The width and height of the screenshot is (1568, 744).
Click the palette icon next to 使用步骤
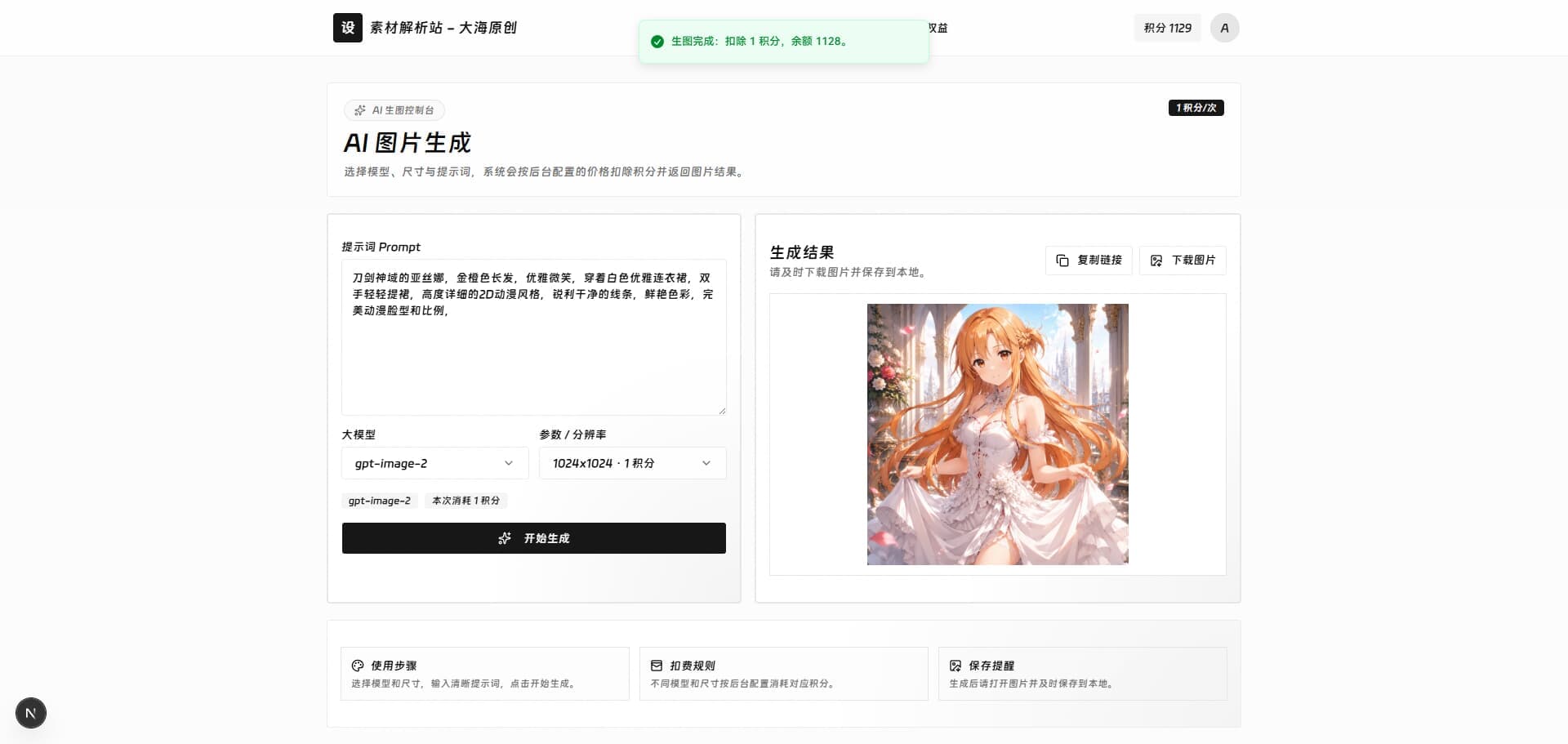(x=358, y=666)
